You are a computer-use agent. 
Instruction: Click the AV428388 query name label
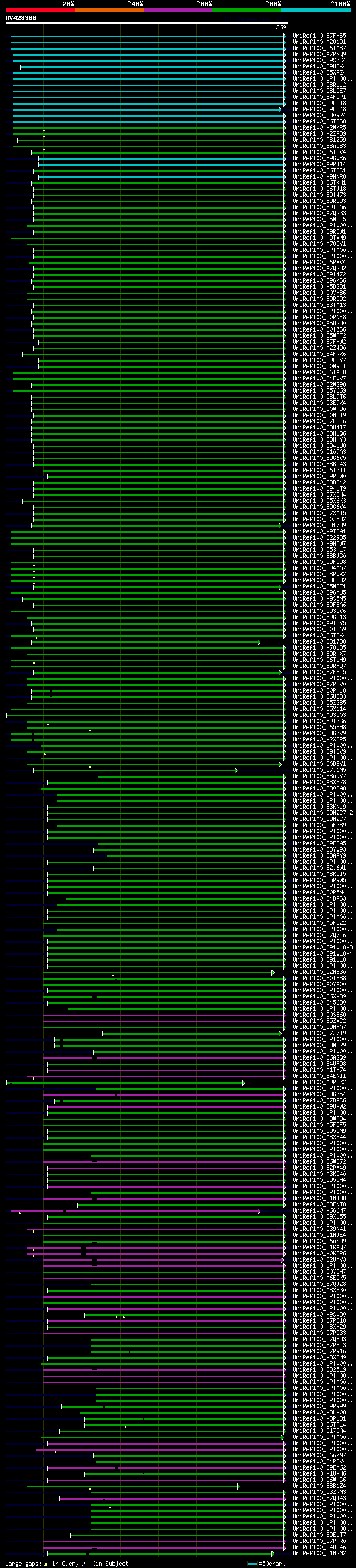click(21, 18)
